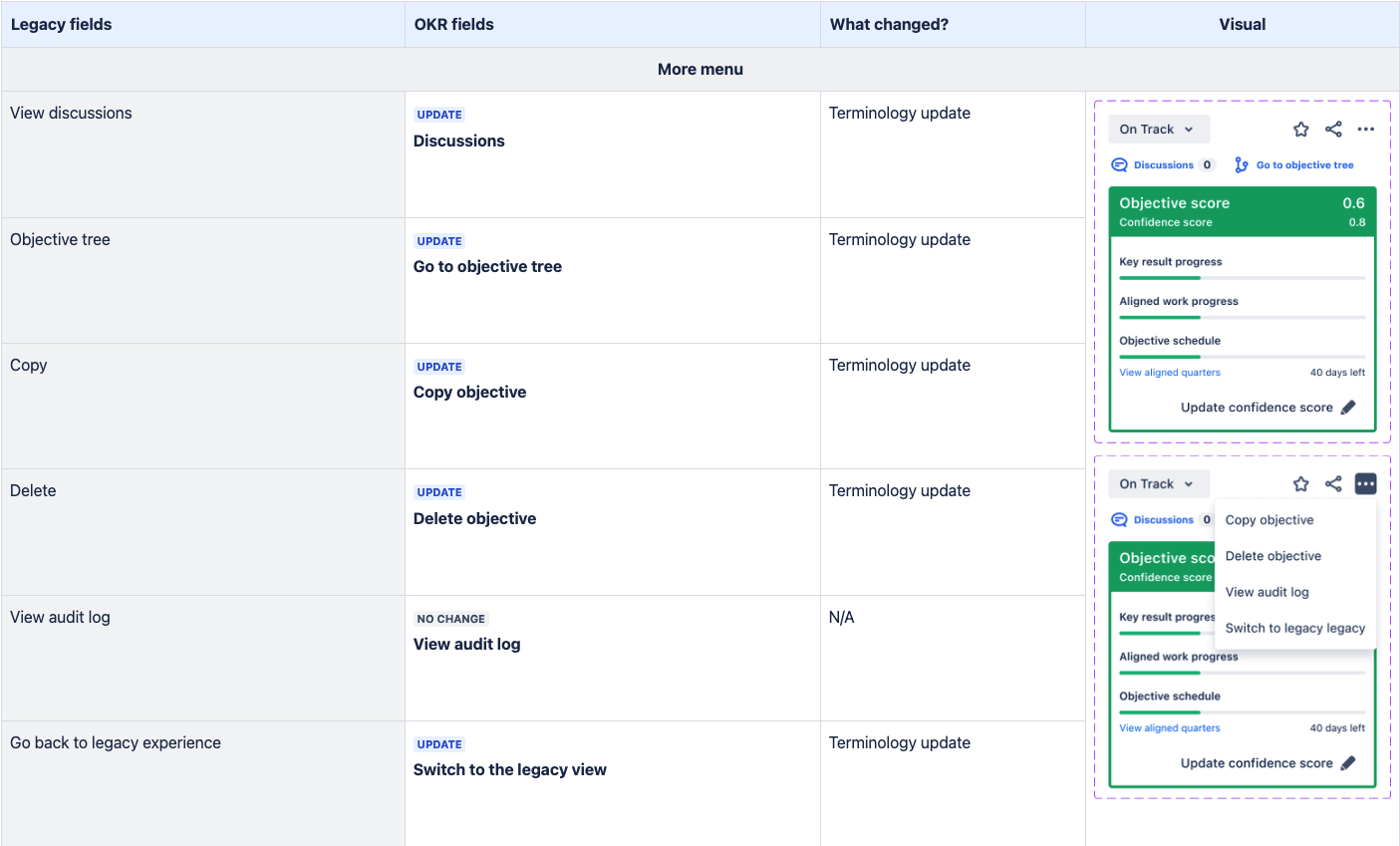Choose Copy objective from the open more menu

pos(1269,520)
